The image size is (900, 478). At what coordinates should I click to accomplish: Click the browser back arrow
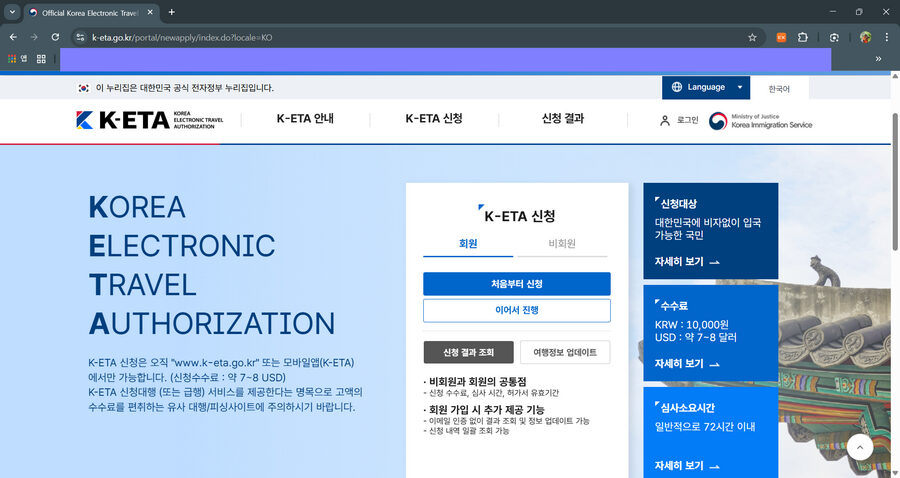coord(13,37)
